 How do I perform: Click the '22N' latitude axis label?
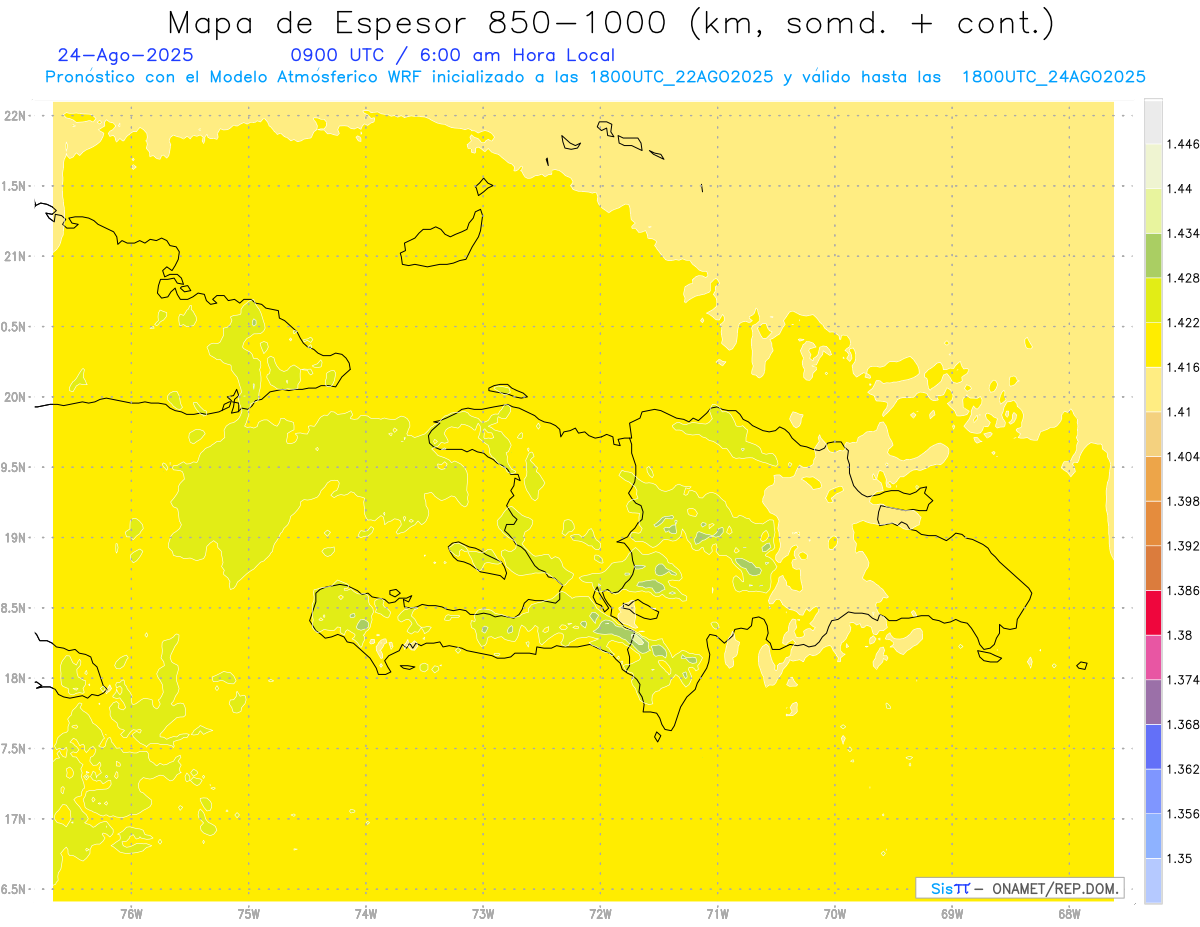pyautogui.click(x=15, y=116)
